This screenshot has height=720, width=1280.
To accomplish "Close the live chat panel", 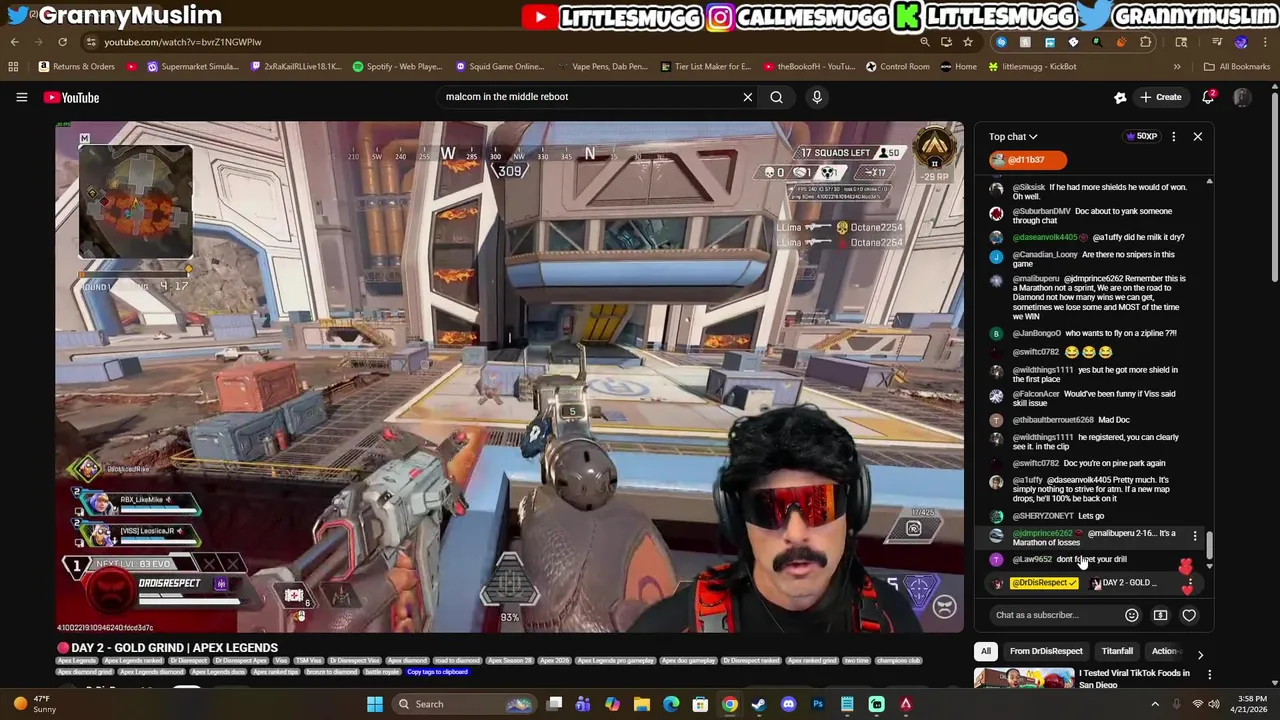I will tap(1197, 137).
